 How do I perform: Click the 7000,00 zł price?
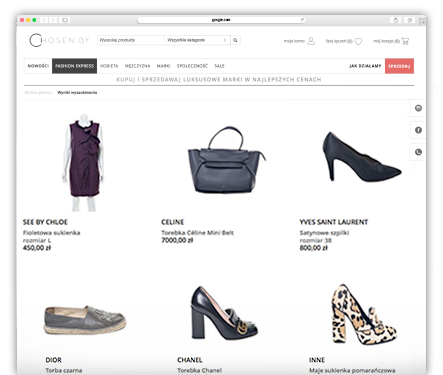[x=177, y=240]
